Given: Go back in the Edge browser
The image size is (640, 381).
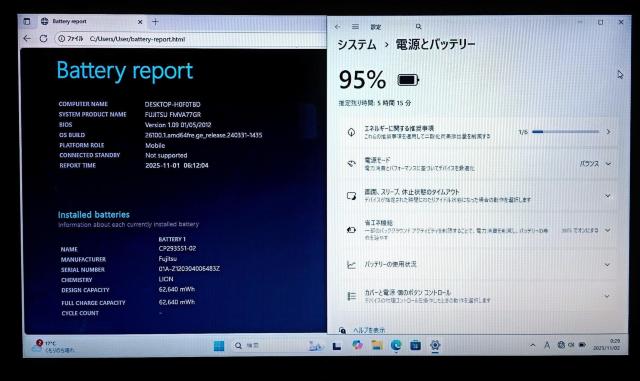Looking at the screenshot, I should click(x=27, y=38).
